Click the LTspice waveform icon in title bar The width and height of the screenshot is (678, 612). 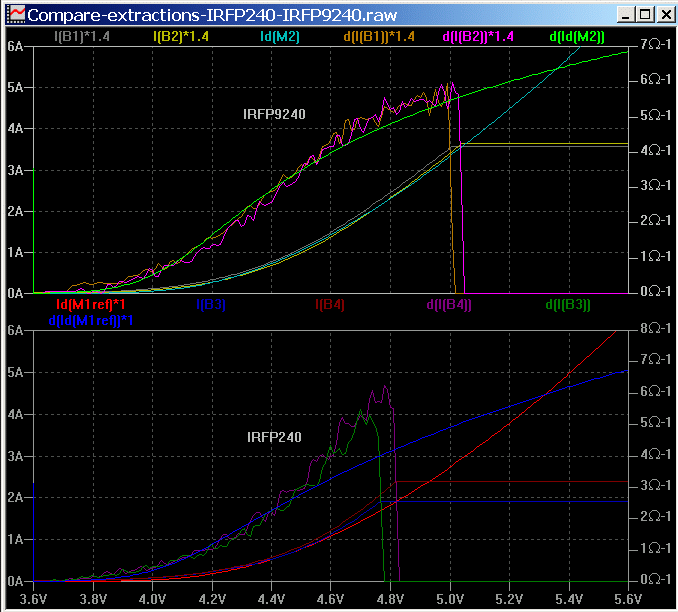pos(17,15)
